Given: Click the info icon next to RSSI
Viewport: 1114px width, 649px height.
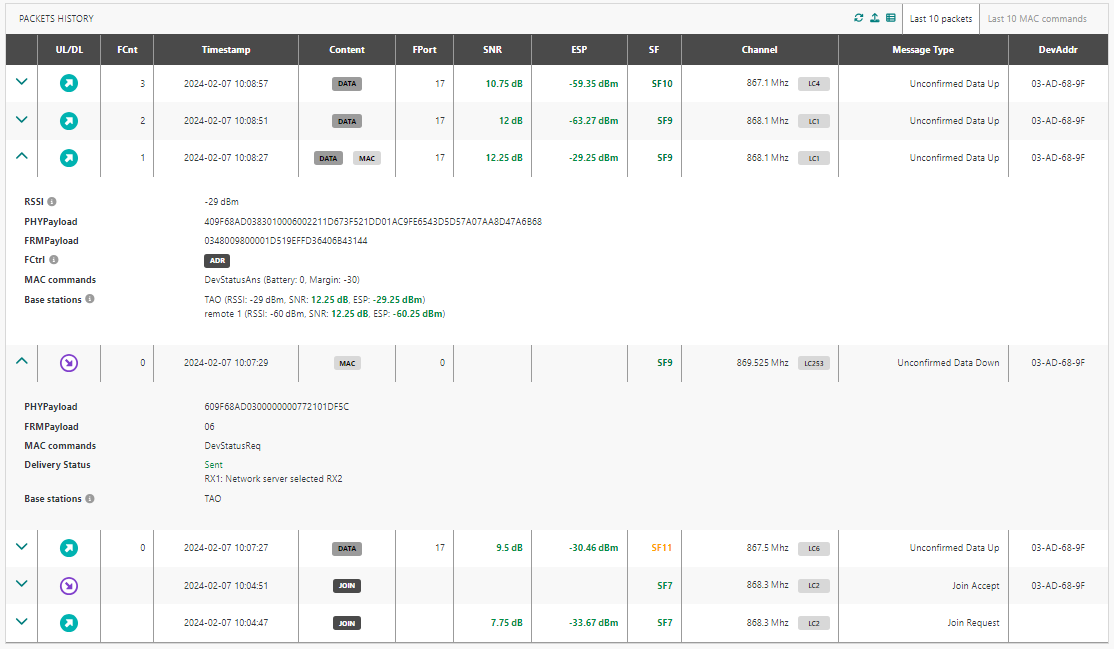Looking at the screenshot, I should (x=52, y=202).
